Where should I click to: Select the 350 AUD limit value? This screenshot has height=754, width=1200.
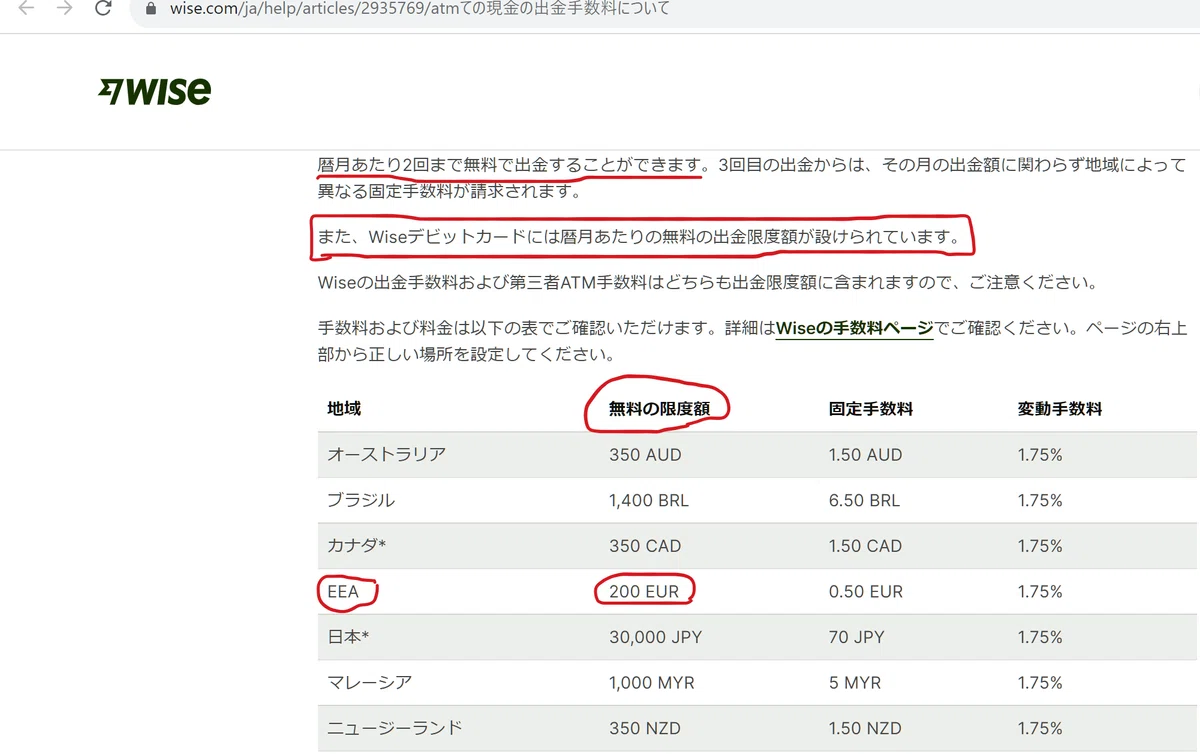pyautogui.click(x=645, y=454)
